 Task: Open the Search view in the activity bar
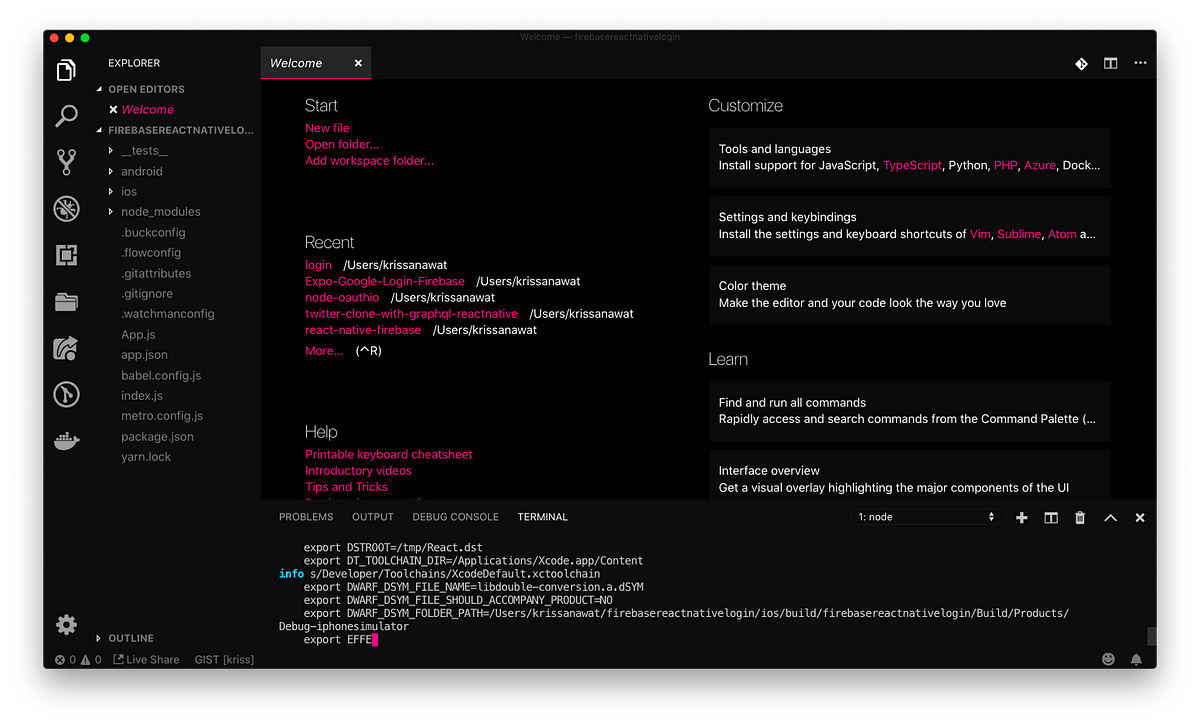65,116
